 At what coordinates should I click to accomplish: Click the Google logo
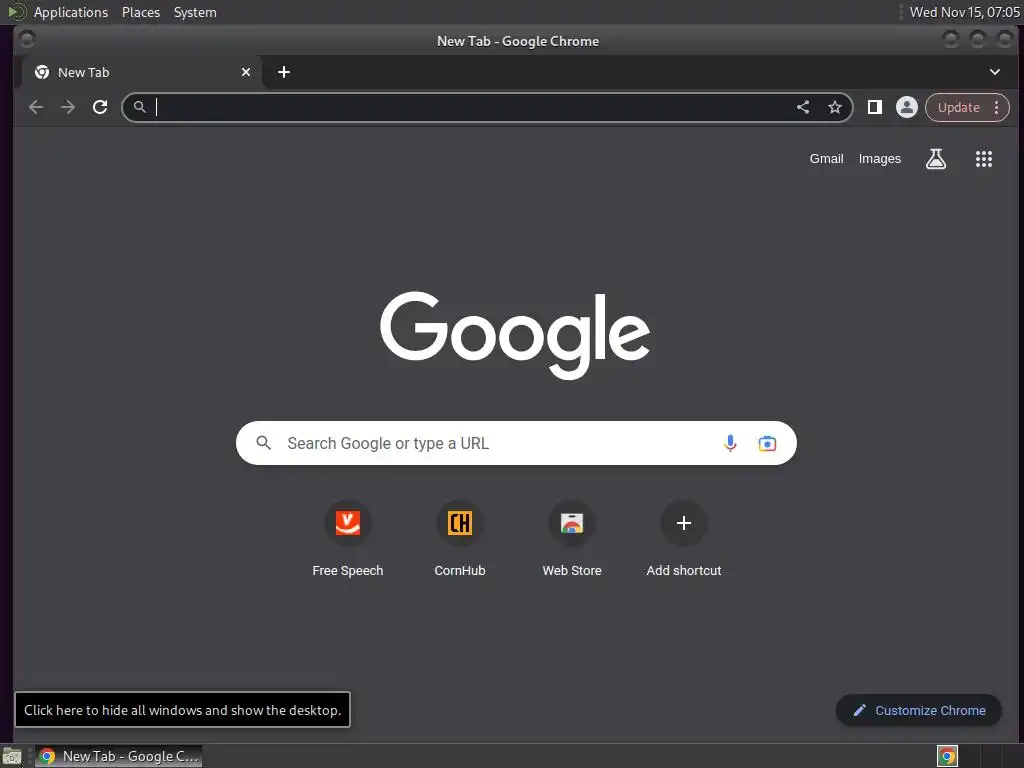click(515, 334)
